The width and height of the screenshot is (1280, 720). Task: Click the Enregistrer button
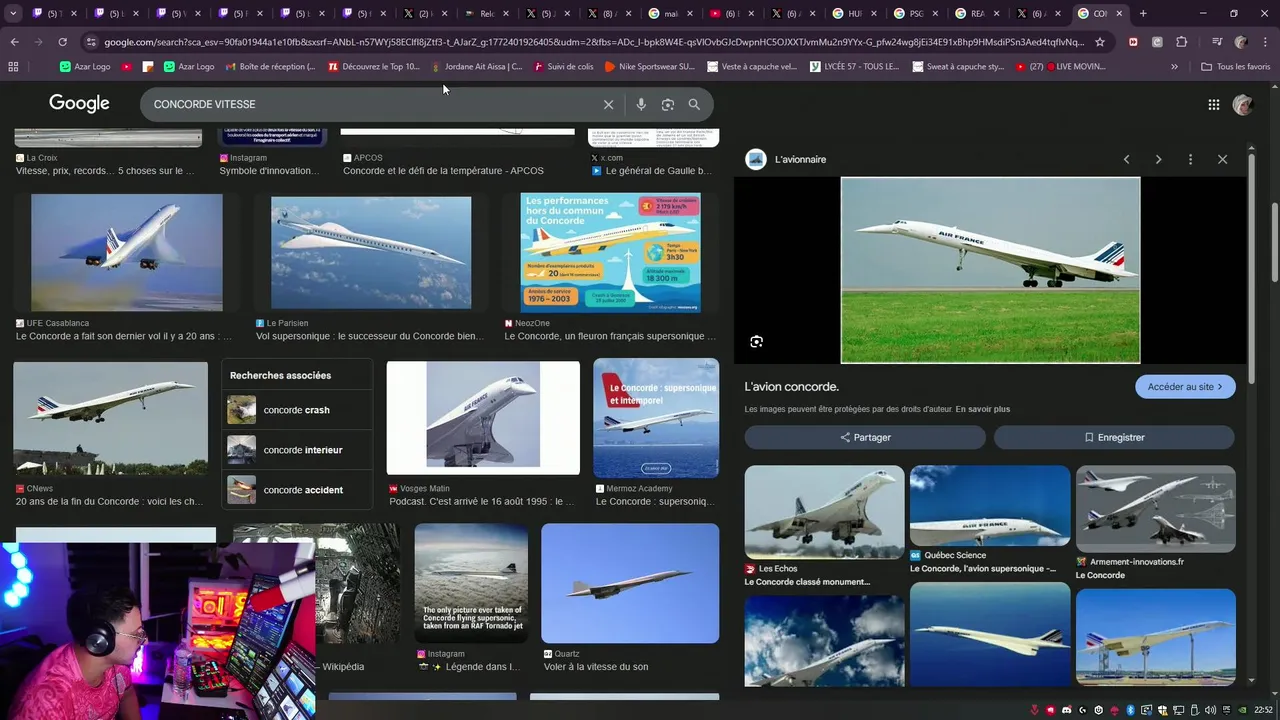coord(1114,437)
